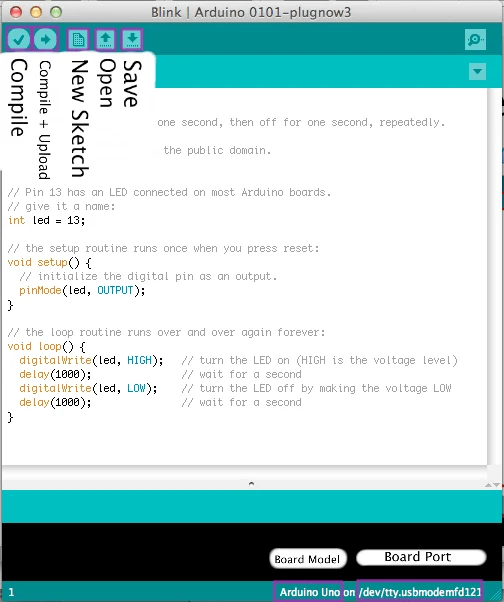Click comment 'the loop routine runs over and over'
The width and height of the screenshot is (504, 602).
pyautogui.click(x=166, y=332)
